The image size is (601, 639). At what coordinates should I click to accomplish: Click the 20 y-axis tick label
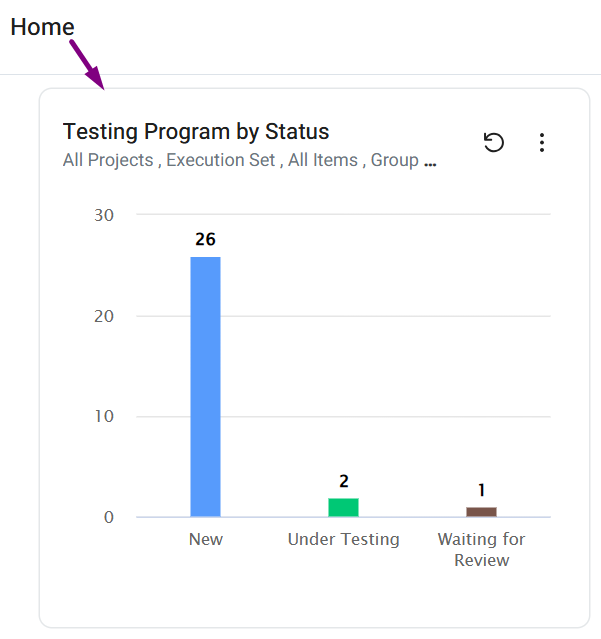(105, 316)
